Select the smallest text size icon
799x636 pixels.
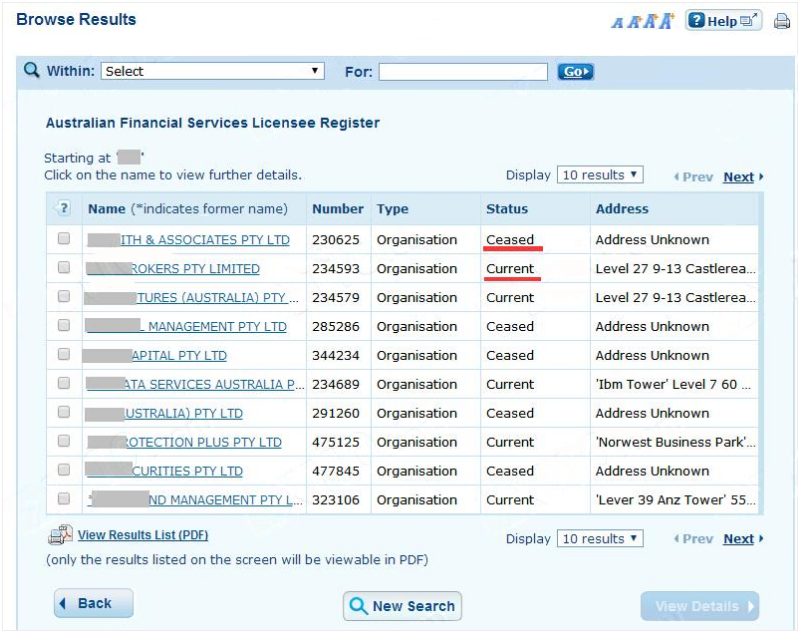point(617,22)
